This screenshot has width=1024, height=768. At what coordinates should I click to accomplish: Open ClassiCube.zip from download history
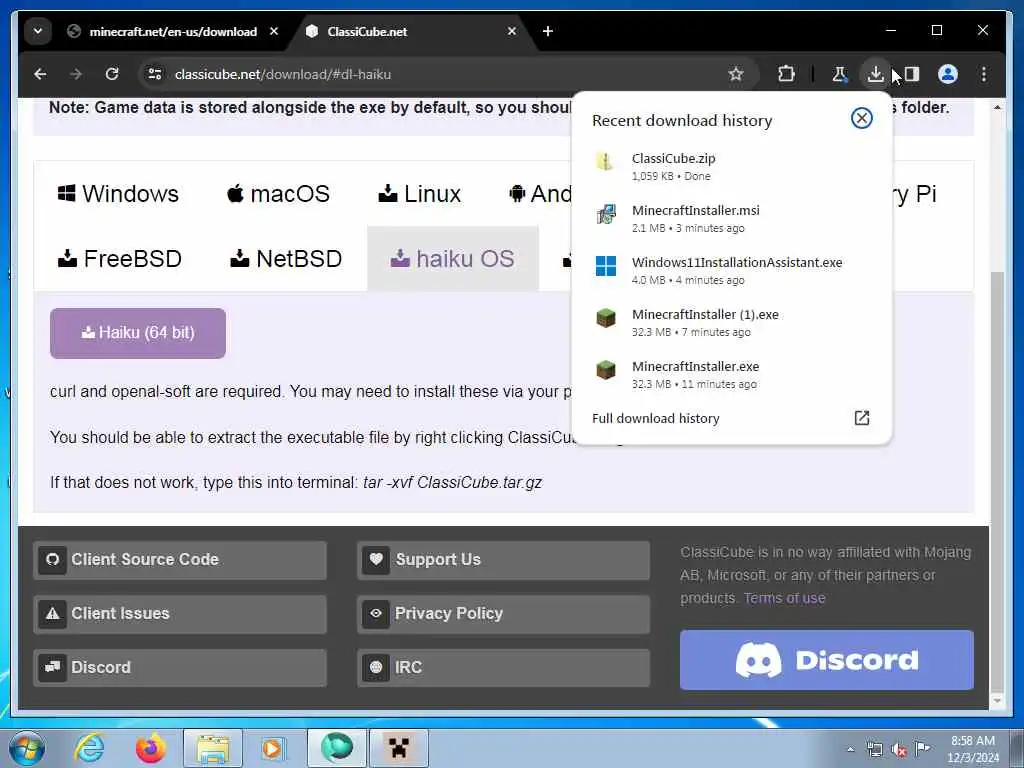(x=731, y=167)
